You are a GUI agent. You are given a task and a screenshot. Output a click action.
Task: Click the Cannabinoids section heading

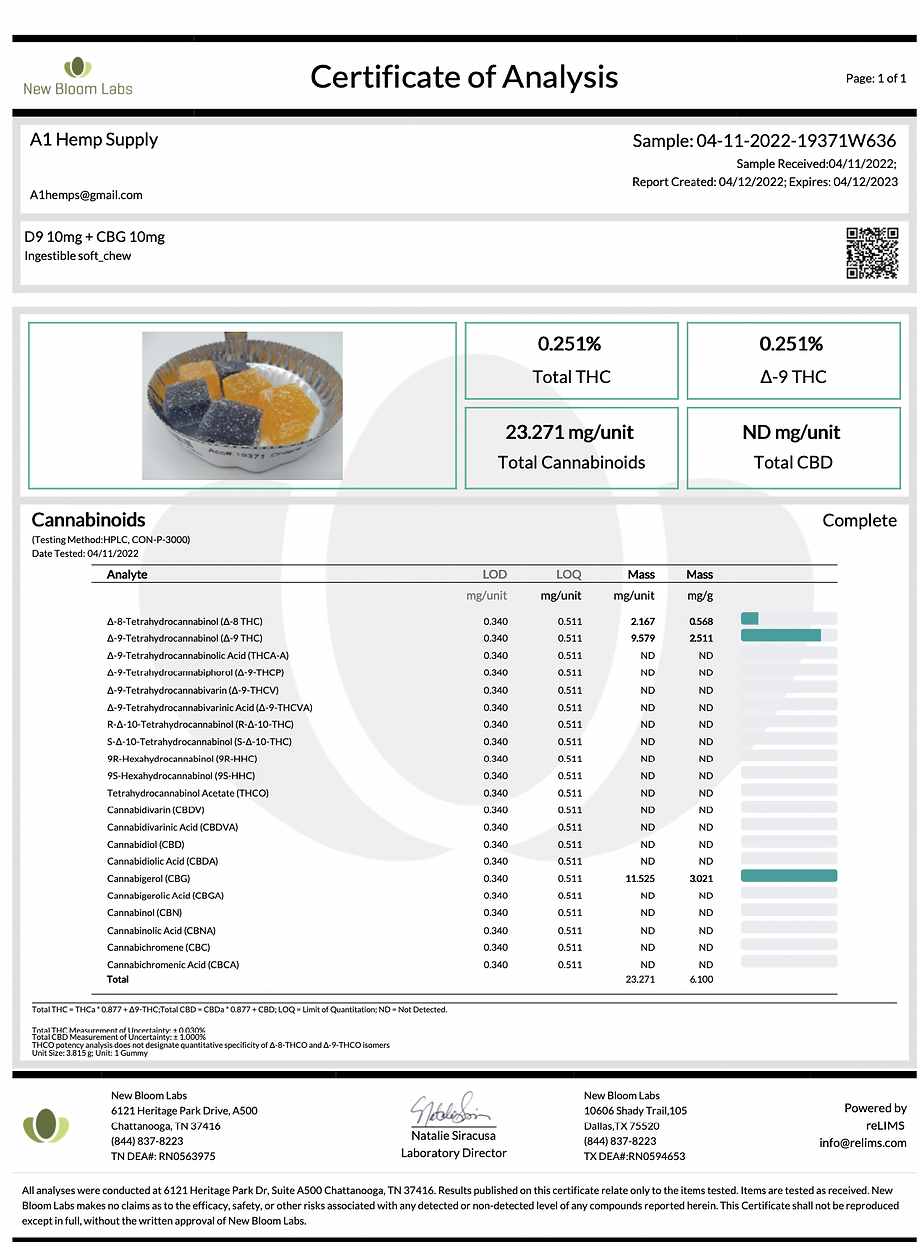coord(88,520)
